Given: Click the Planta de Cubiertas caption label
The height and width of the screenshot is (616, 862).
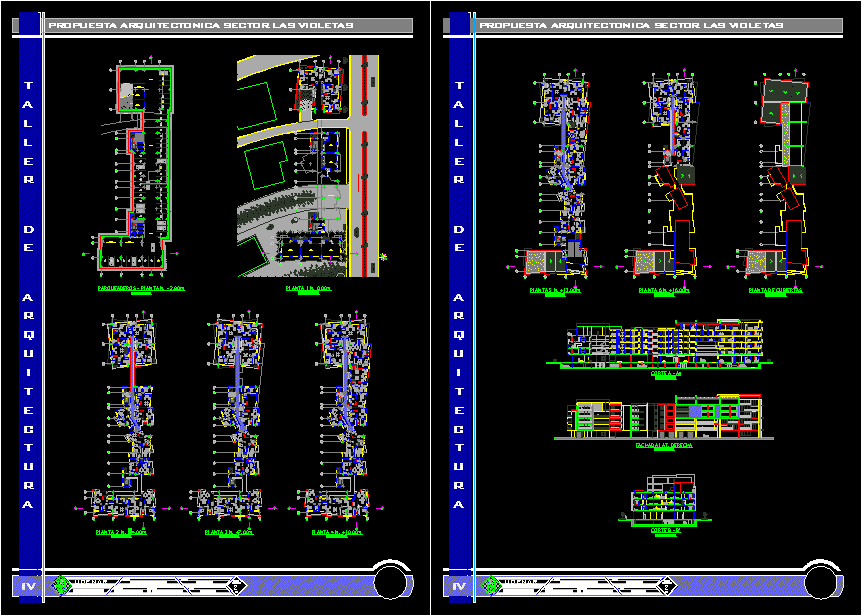Looking at the screenshot, I should 775,290.
